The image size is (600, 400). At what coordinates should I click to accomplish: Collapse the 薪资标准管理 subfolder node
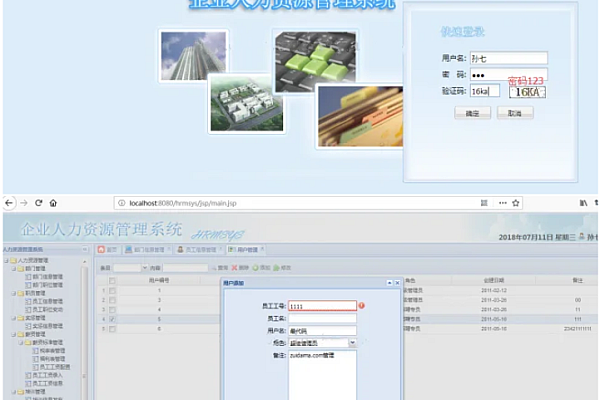[x=21, y=343]
